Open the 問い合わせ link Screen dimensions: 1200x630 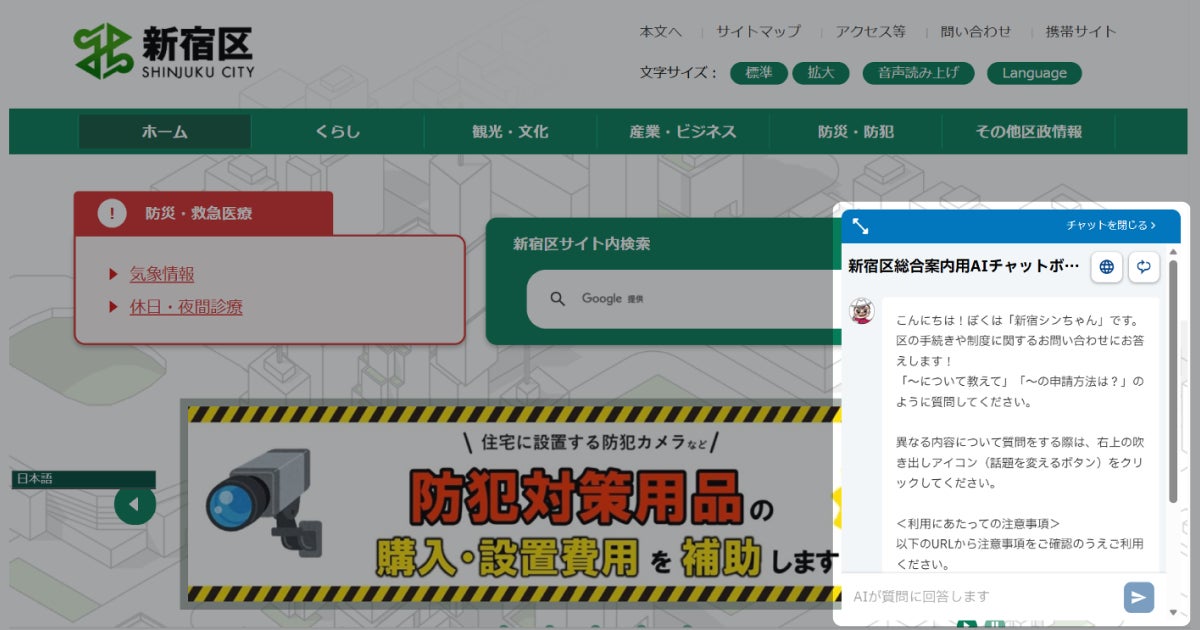click(x=976, y=31)
